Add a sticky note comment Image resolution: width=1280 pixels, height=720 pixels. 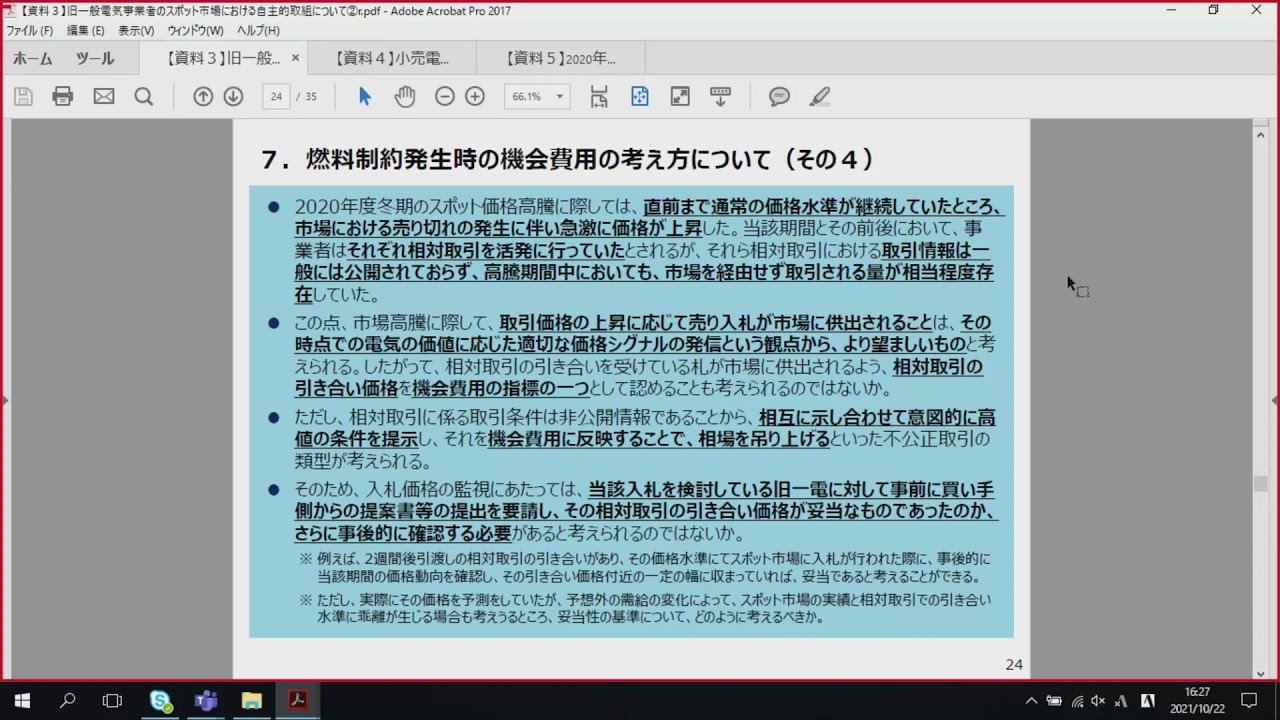780,97
